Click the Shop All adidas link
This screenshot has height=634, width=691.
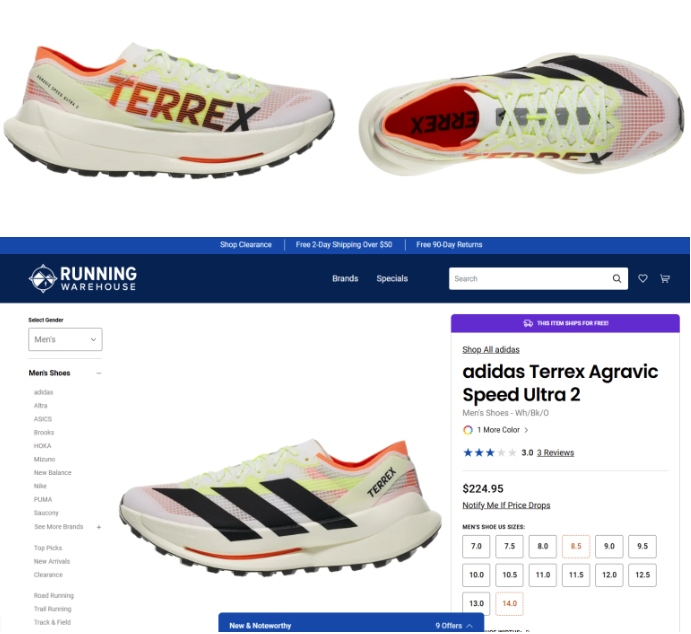pos(491,350)
